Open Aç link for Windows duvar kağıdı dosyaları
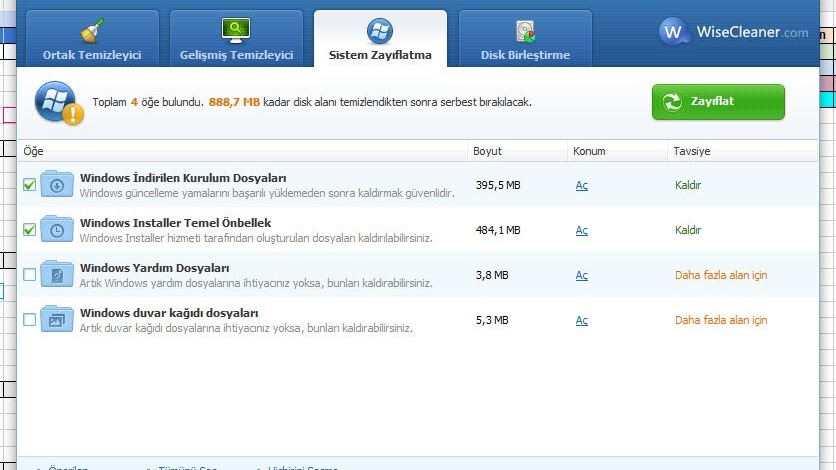This screenshot has width=836, height=470. [582, 320]
